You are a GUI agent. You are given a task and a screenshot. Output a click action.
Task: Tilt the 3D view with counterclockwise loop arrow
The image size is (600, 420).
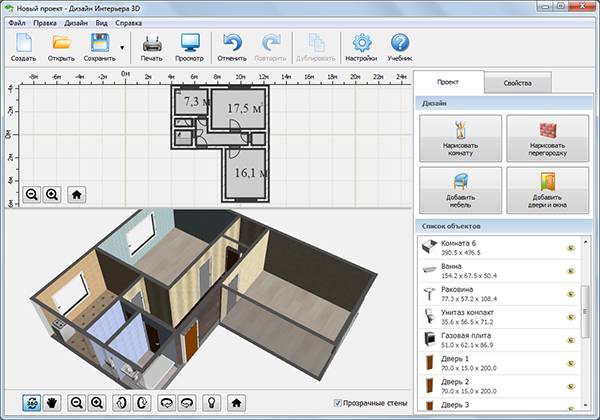(x=166, y=403)
